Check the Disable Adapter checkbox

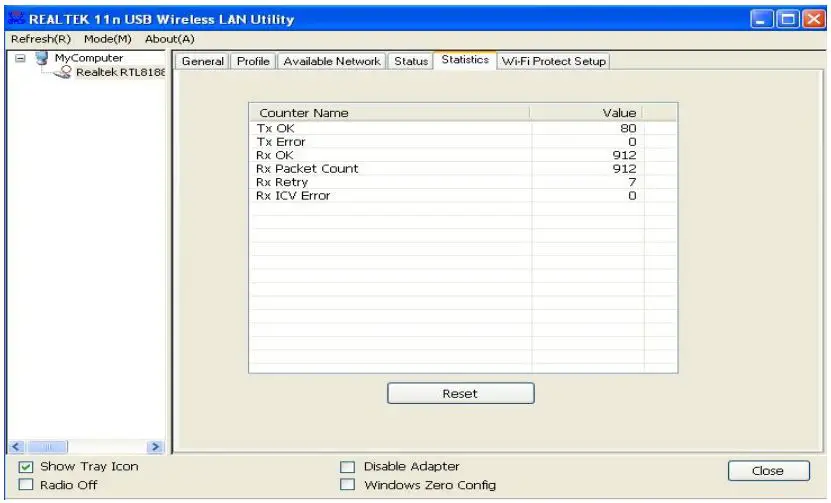[x=347, y=466]
